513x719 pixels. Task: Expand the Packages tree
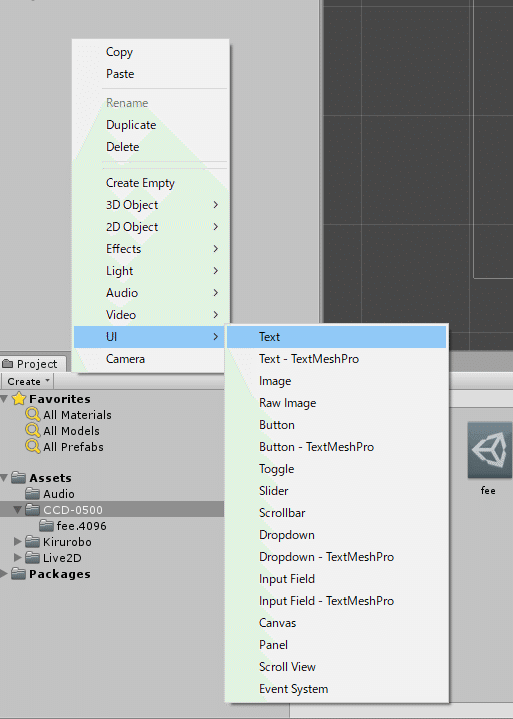(4, 574)
